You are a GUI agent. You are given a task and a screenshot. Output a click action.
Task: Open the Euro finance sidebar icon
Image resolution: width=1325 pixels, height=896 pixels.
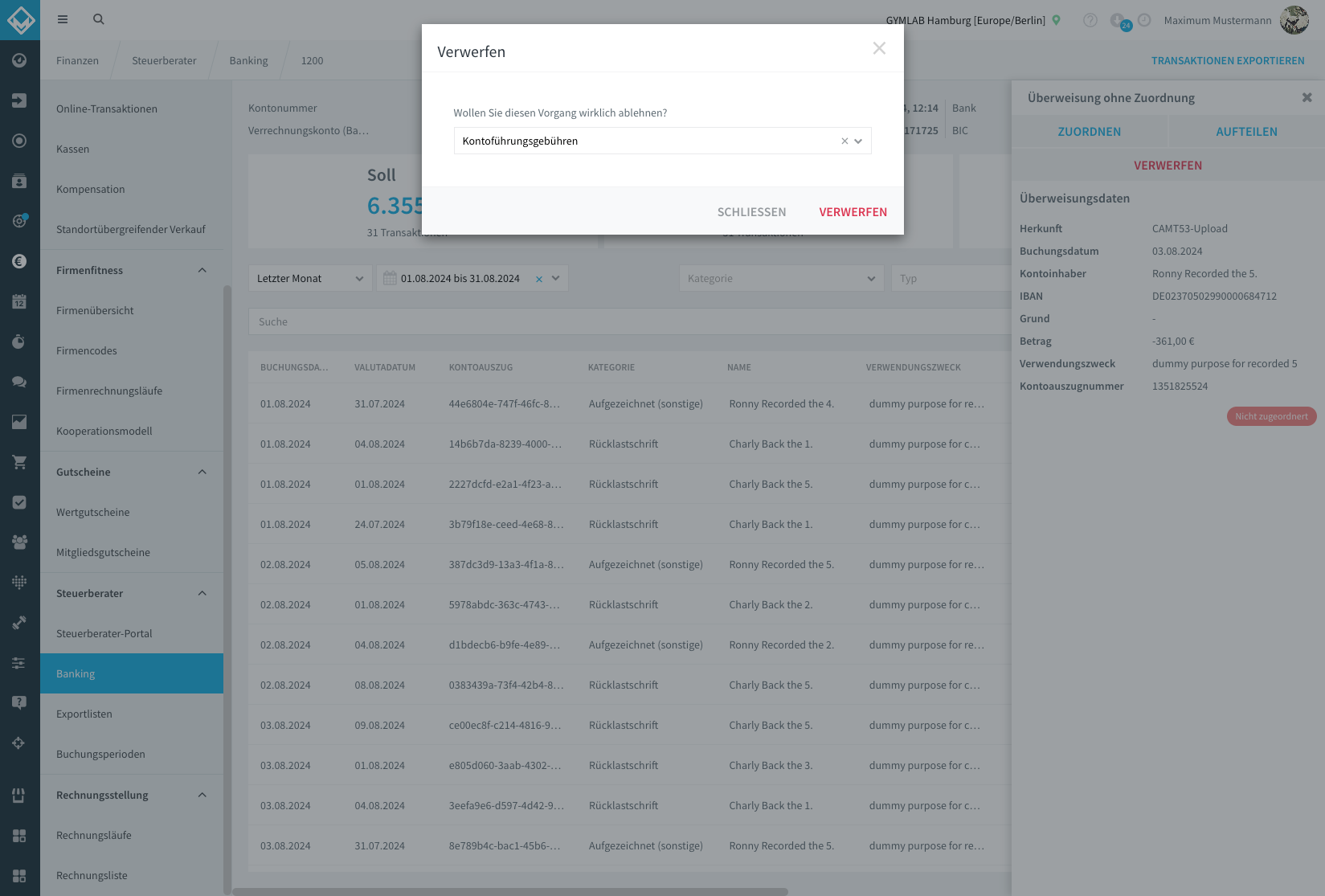click(20, 261)
